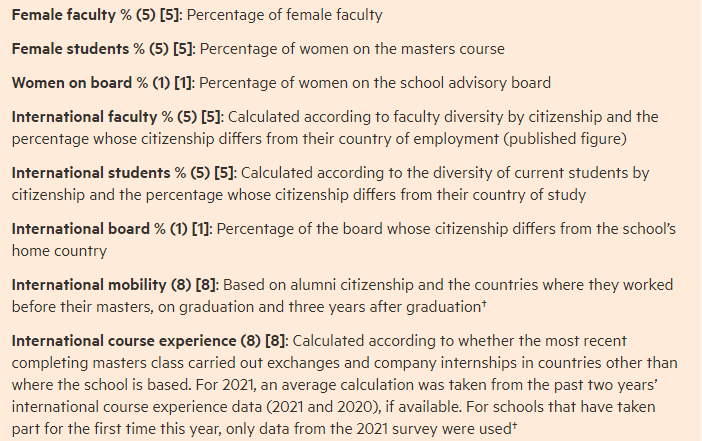702x441 pixels.
Task: Click the 'International mobility (8) [8]' label
Action: 115,285
